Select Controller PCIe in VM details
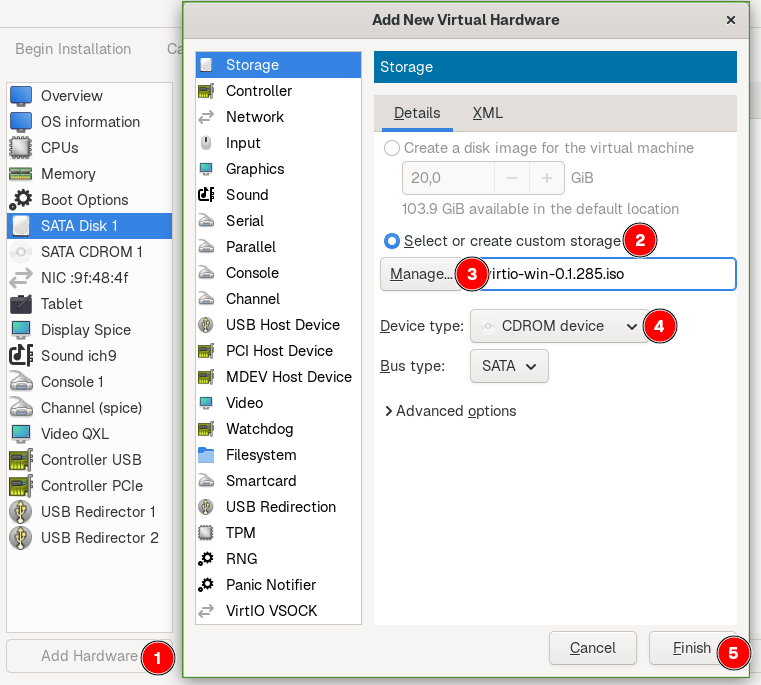This screenshot has width=761, height=685. click(90, 485)
